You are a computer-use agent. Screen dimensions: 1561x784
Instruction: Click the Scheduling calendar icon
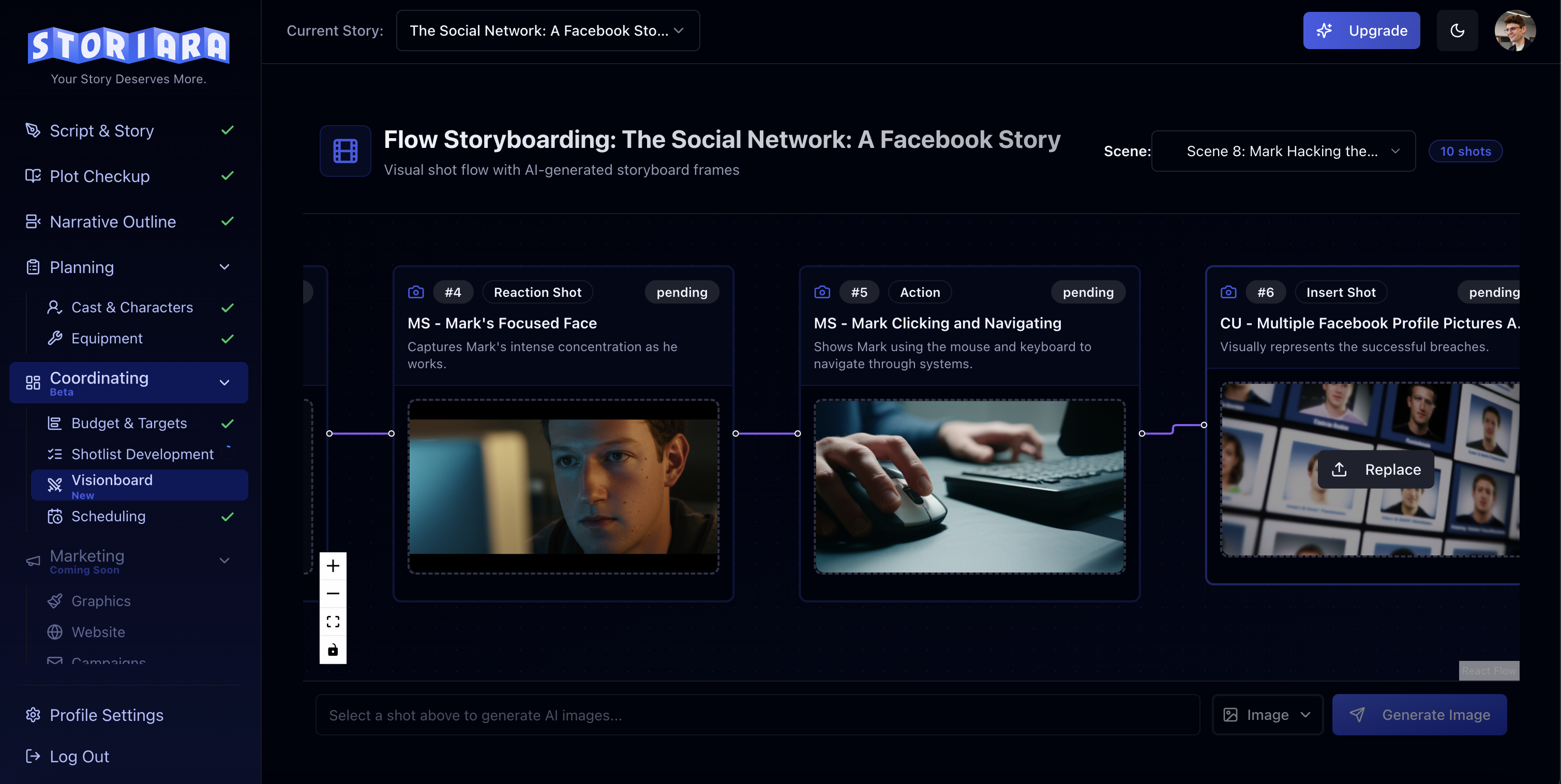[54, 516]
